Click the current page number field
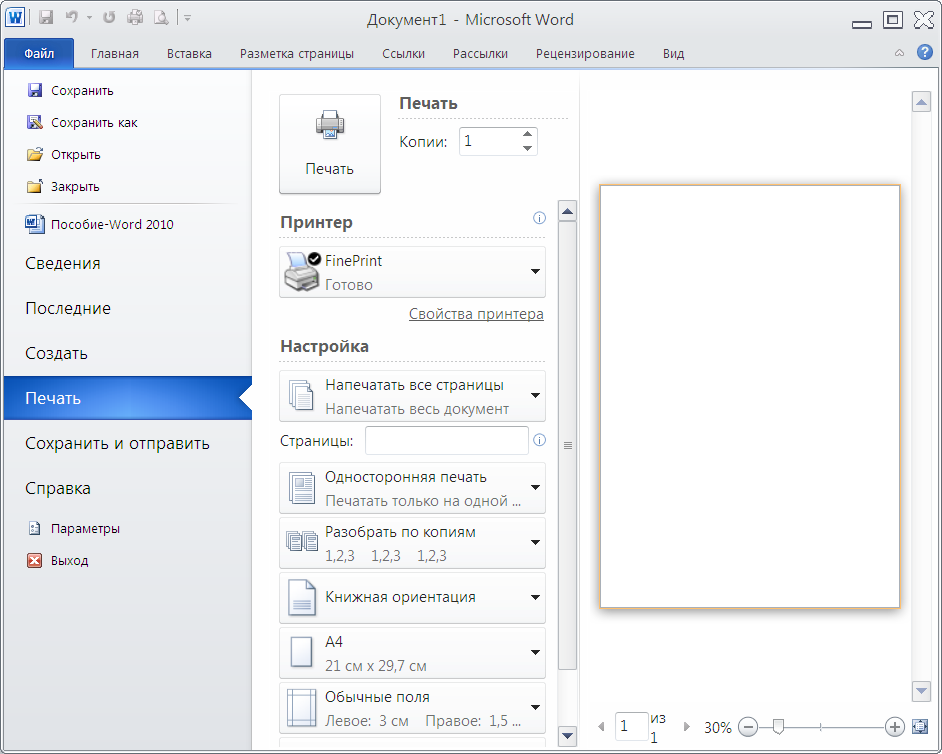 (x=631, y=726)
